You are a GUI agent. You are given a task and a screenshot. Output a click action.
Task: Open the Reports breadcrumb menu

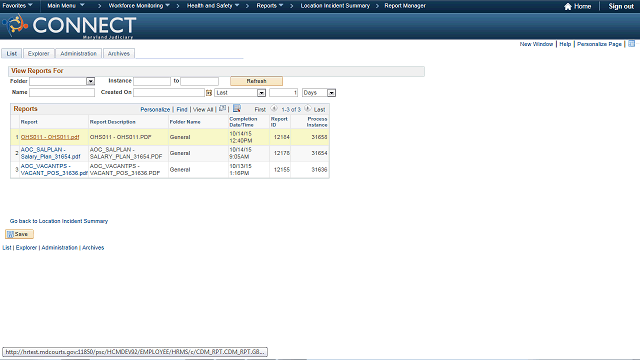point(269,6)
